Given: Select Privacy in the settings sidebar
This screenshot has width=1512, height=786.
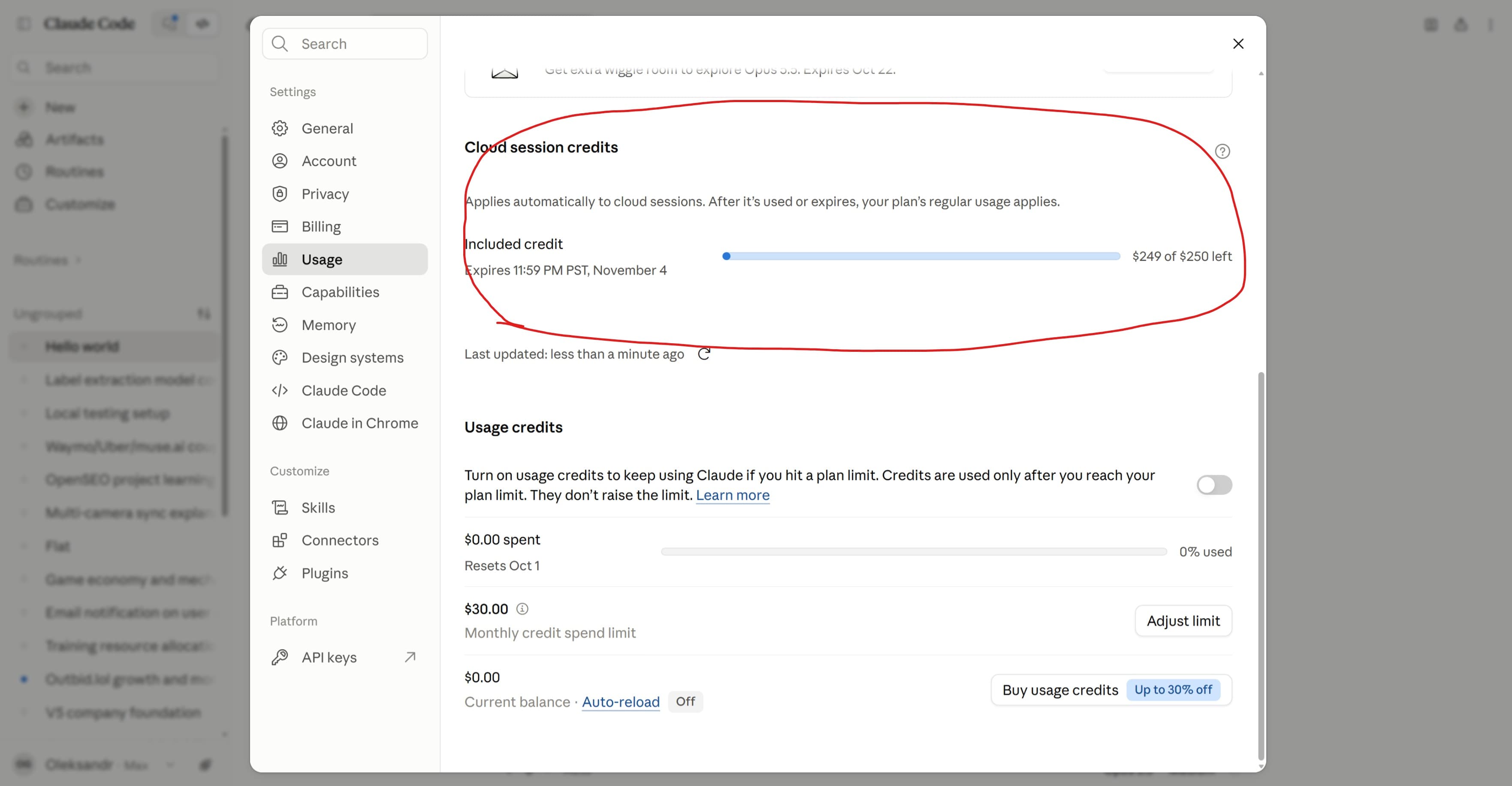Looking at the screenshot, I should click(x=344, y=194).
